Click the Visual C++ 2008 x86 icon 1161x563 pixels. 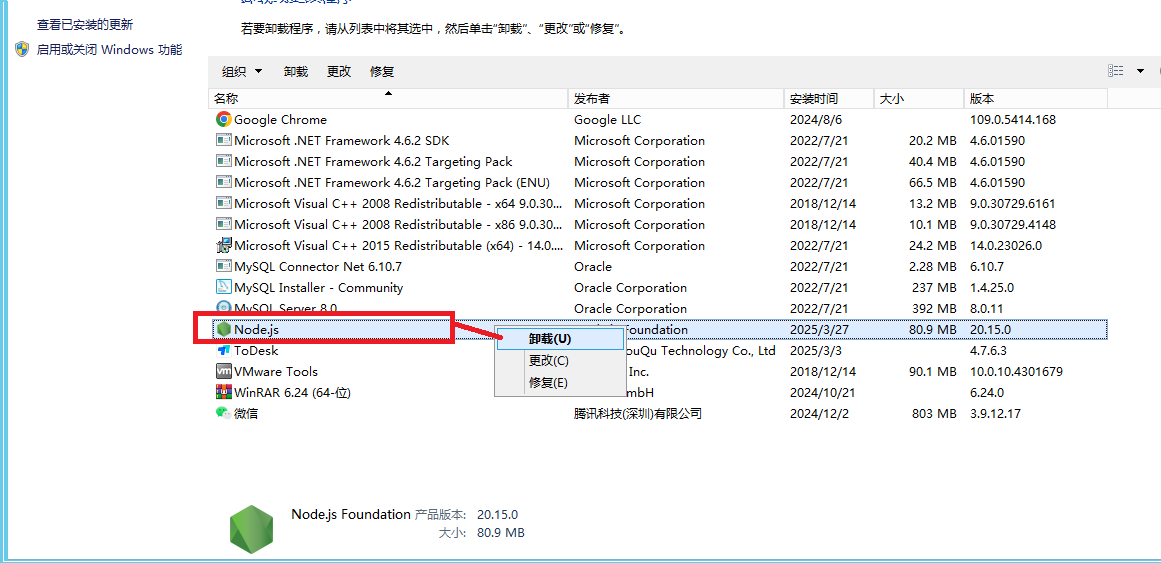224,224
